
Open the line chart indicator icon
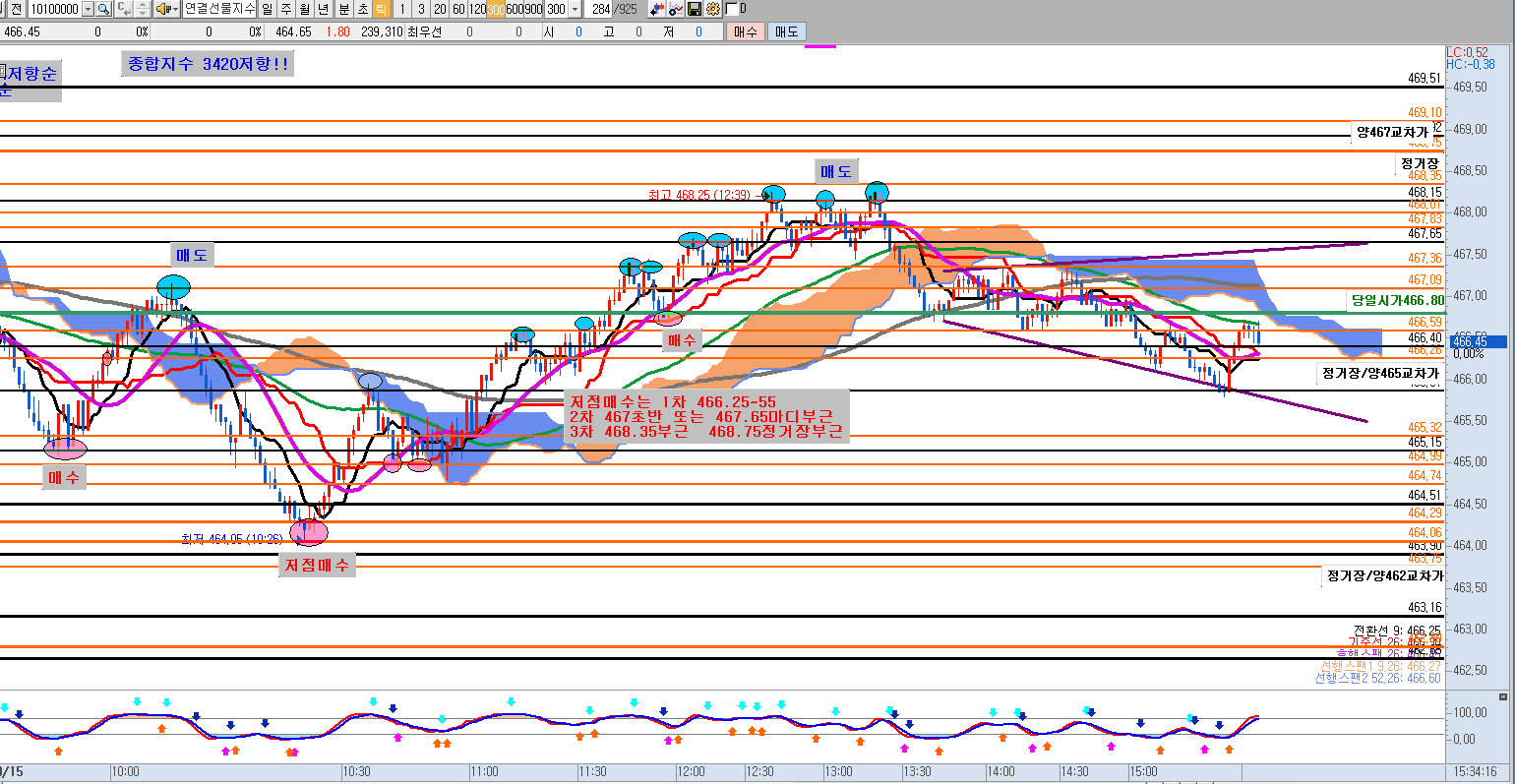pyautogui.click(x=676, y=9)
